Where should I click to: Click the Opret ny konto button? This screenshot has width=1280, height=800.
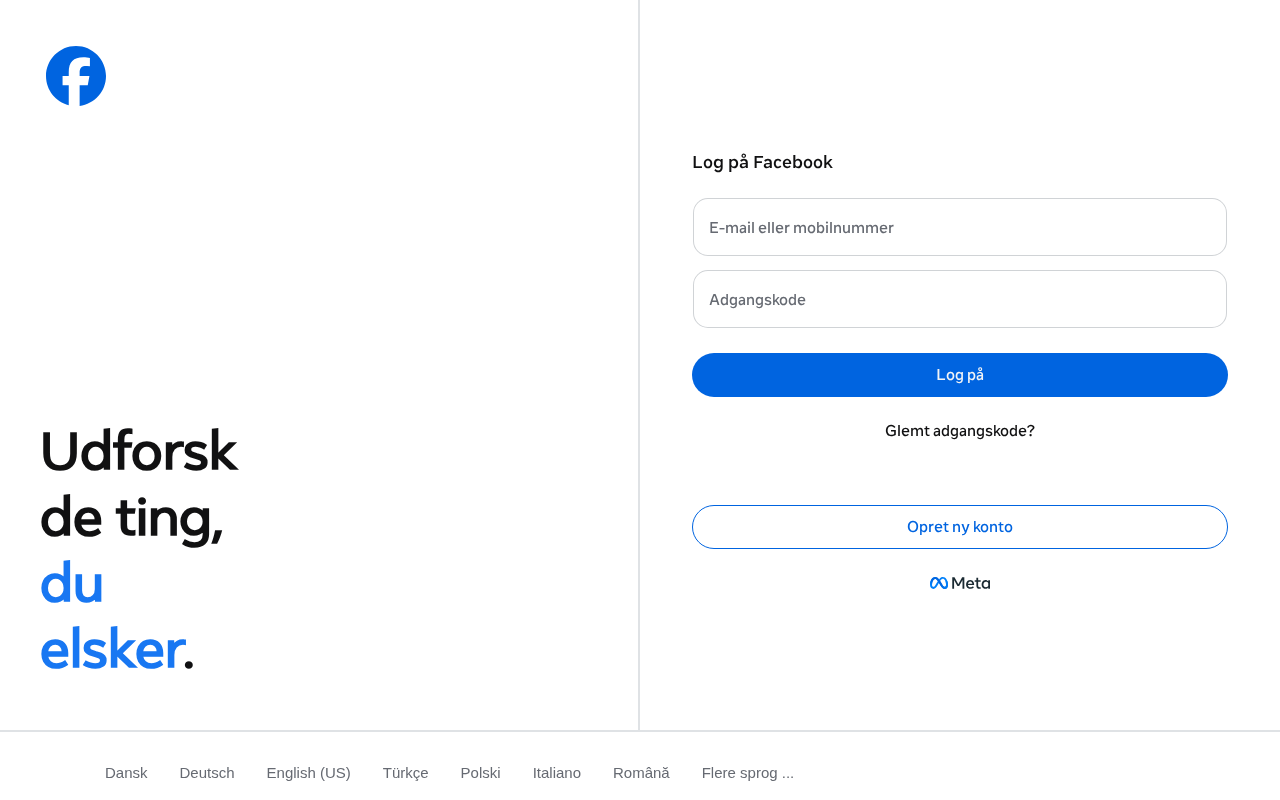(x=960, y=527)
